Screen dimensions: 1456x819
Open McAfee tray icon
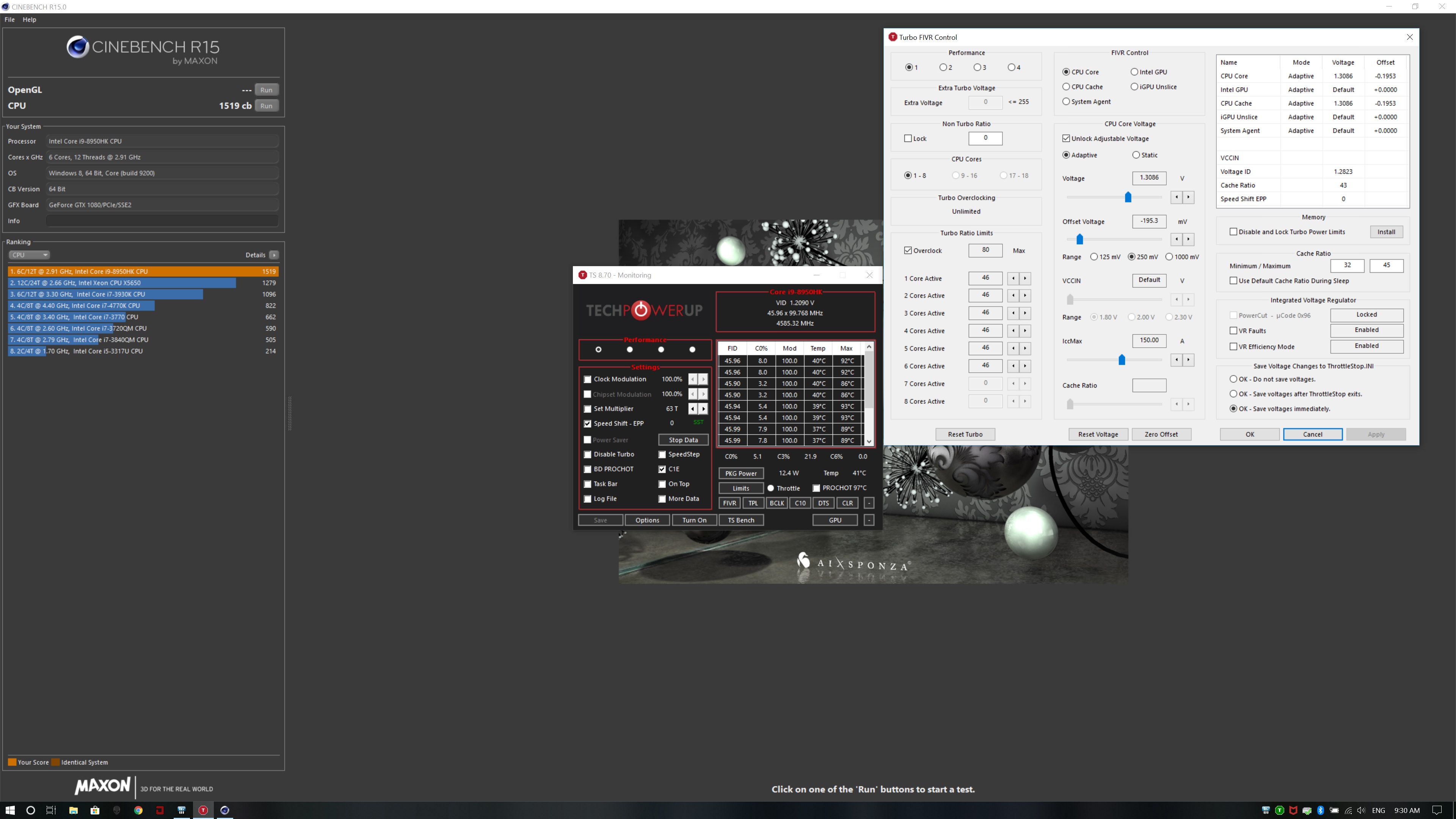[x=1293, y=810]
